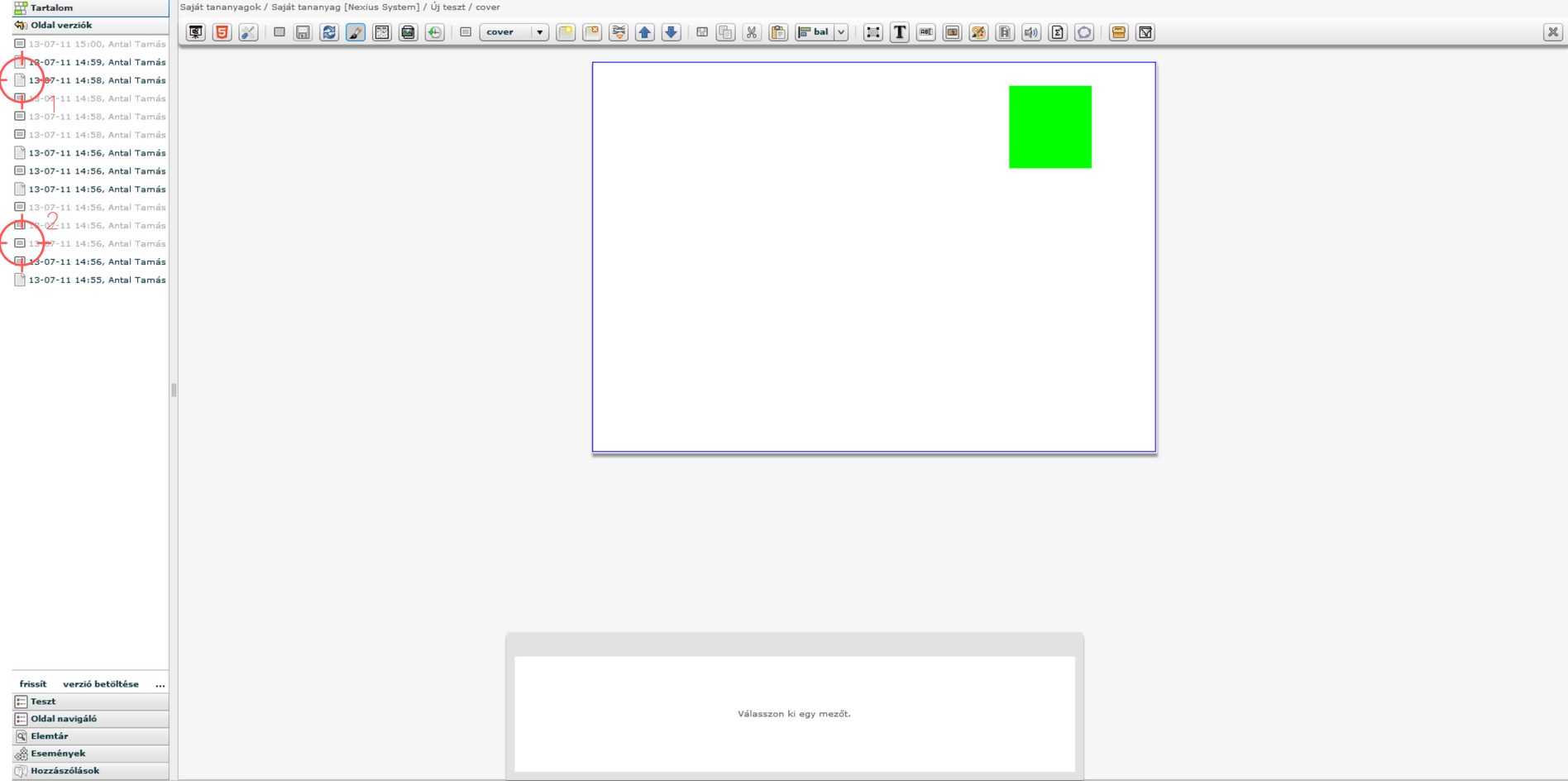Click the floppy disk save icon
Screen dimensions: 1568x781
[303, 32]
